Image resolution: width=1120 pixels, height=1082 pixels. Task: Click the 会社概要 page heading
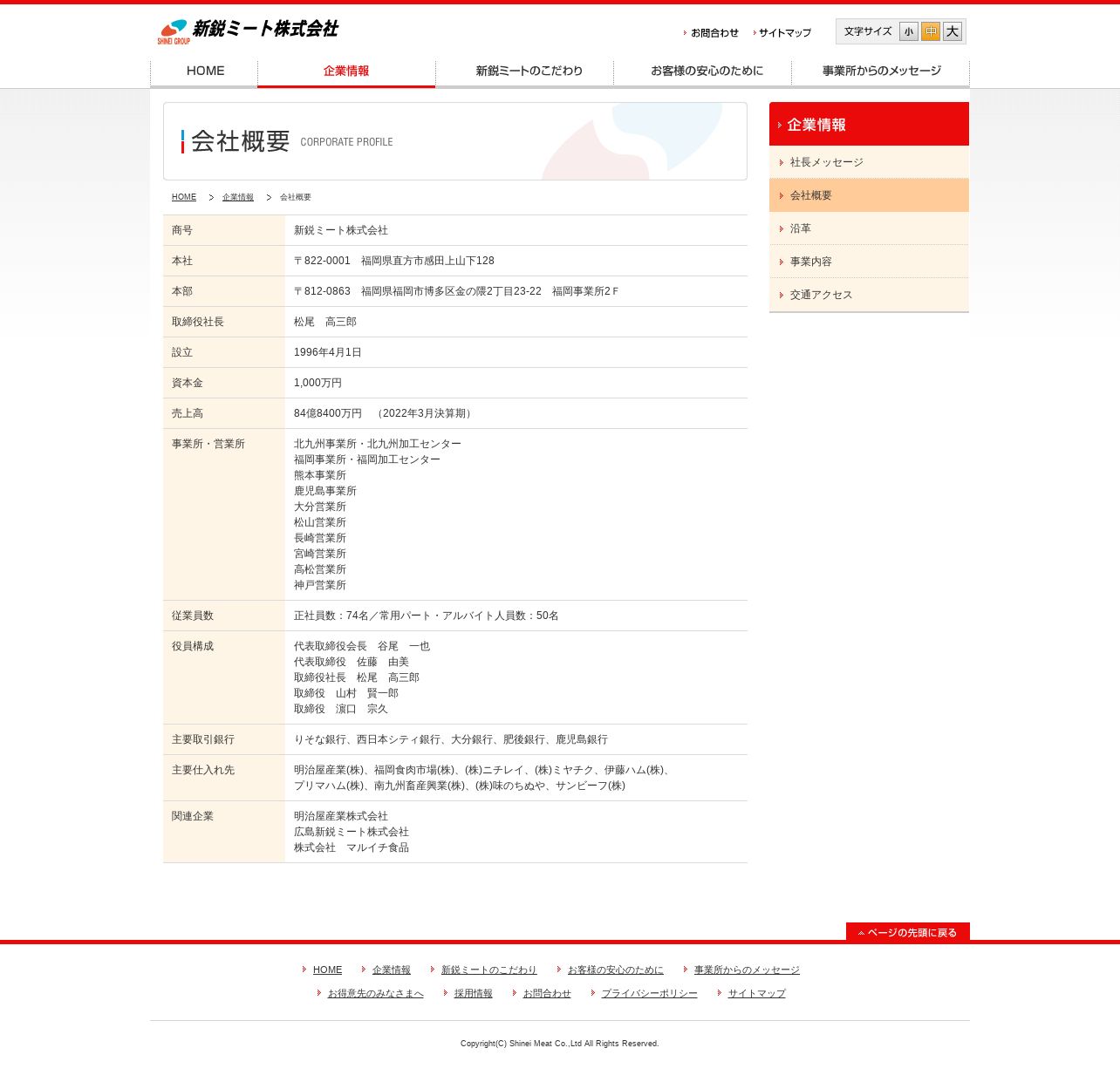click(241, 141)
